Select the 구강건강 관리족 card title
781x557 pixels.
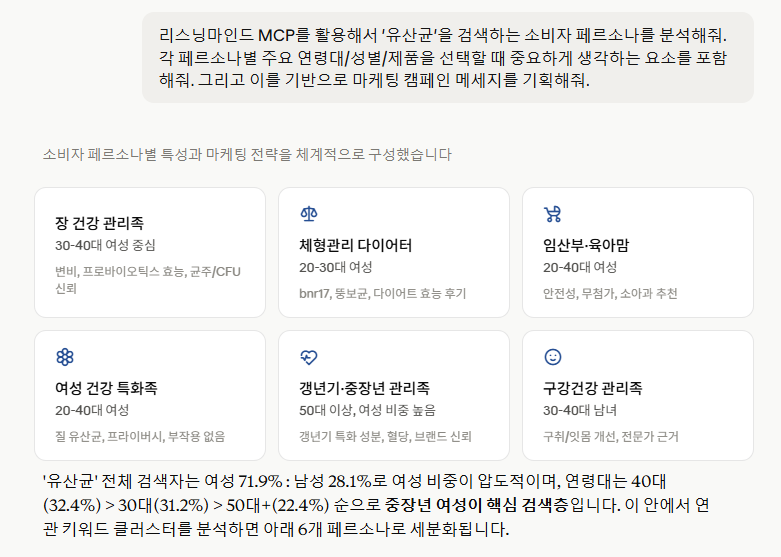coord(593,388)
